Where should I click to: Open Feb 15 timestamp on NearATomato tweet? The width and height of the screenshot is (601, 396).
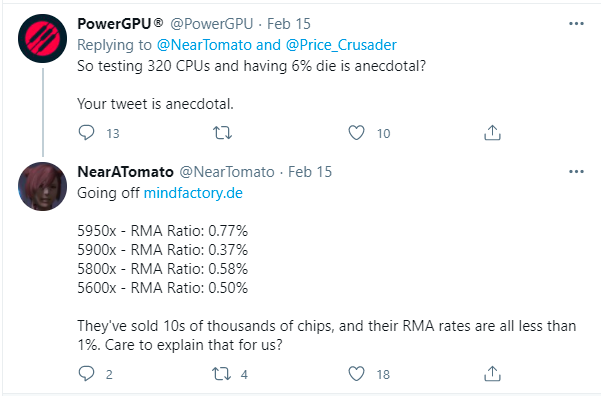tap(310, 172)
